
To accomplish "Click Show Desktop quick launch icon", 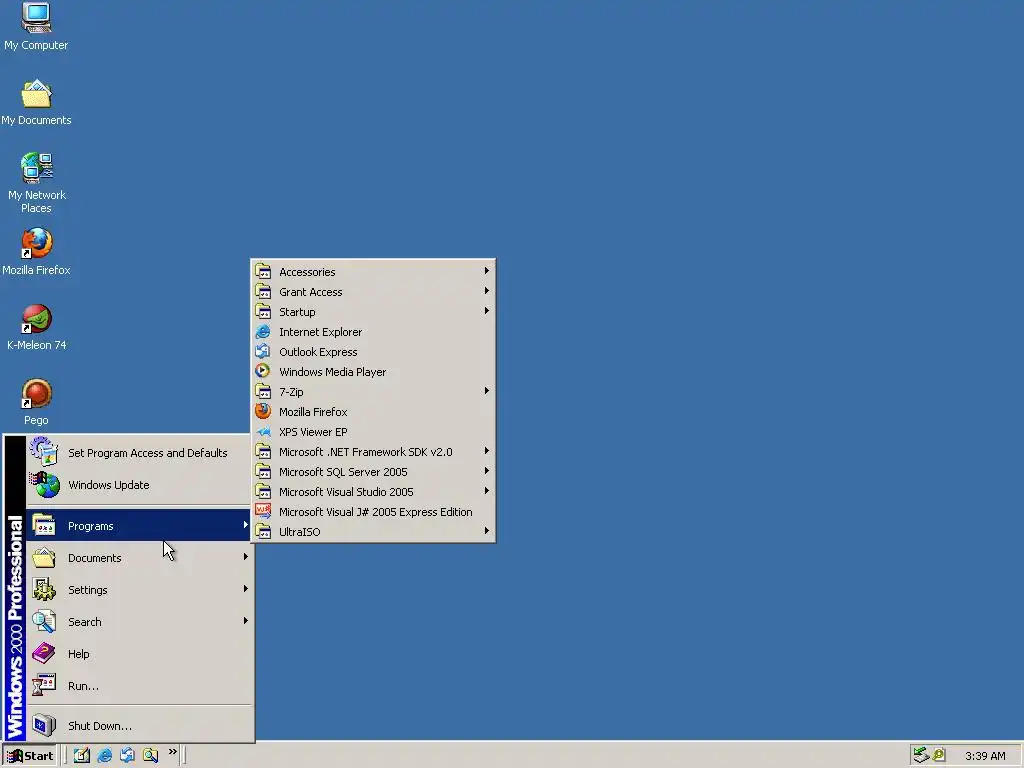I will click(82, 756).
